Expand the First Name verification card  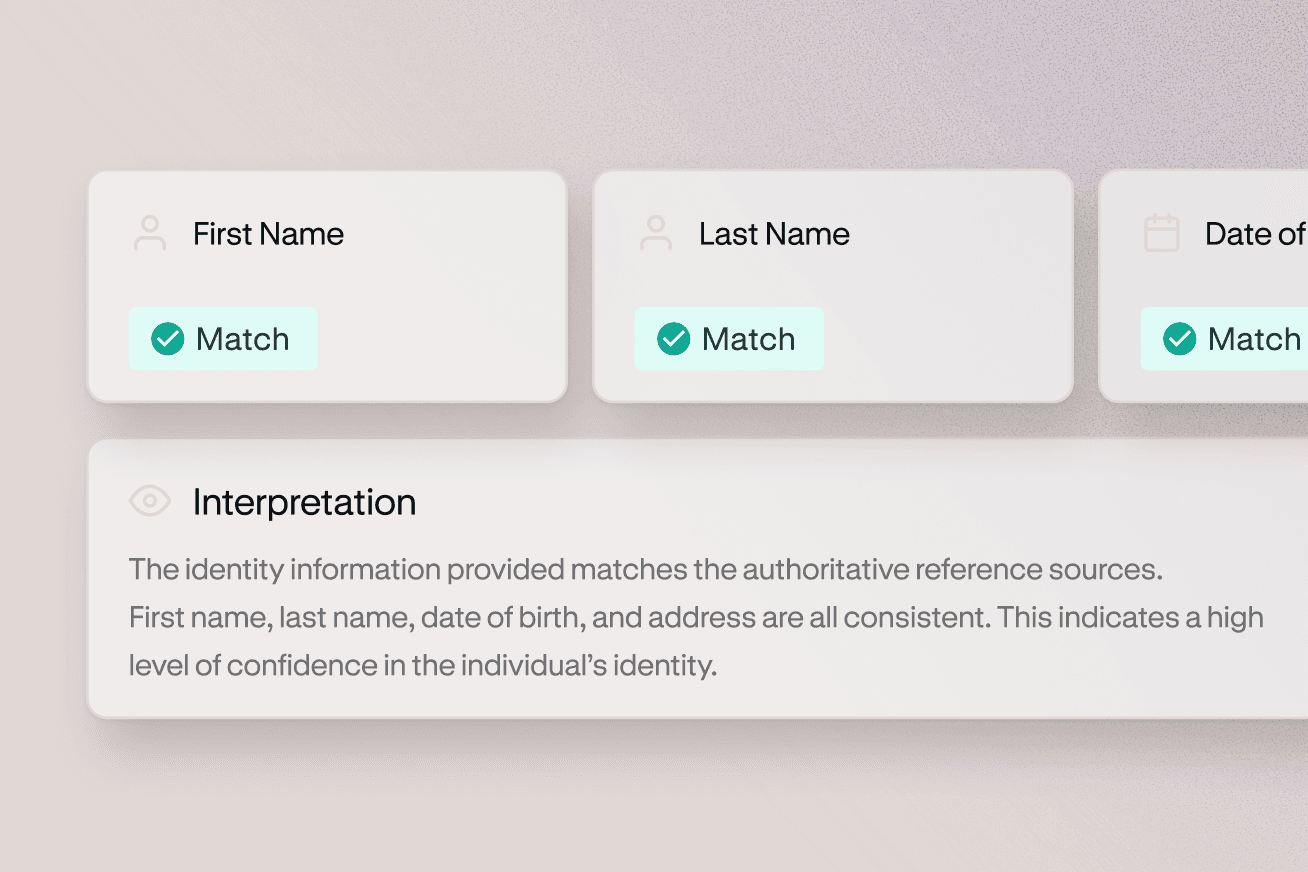point(327,286)
